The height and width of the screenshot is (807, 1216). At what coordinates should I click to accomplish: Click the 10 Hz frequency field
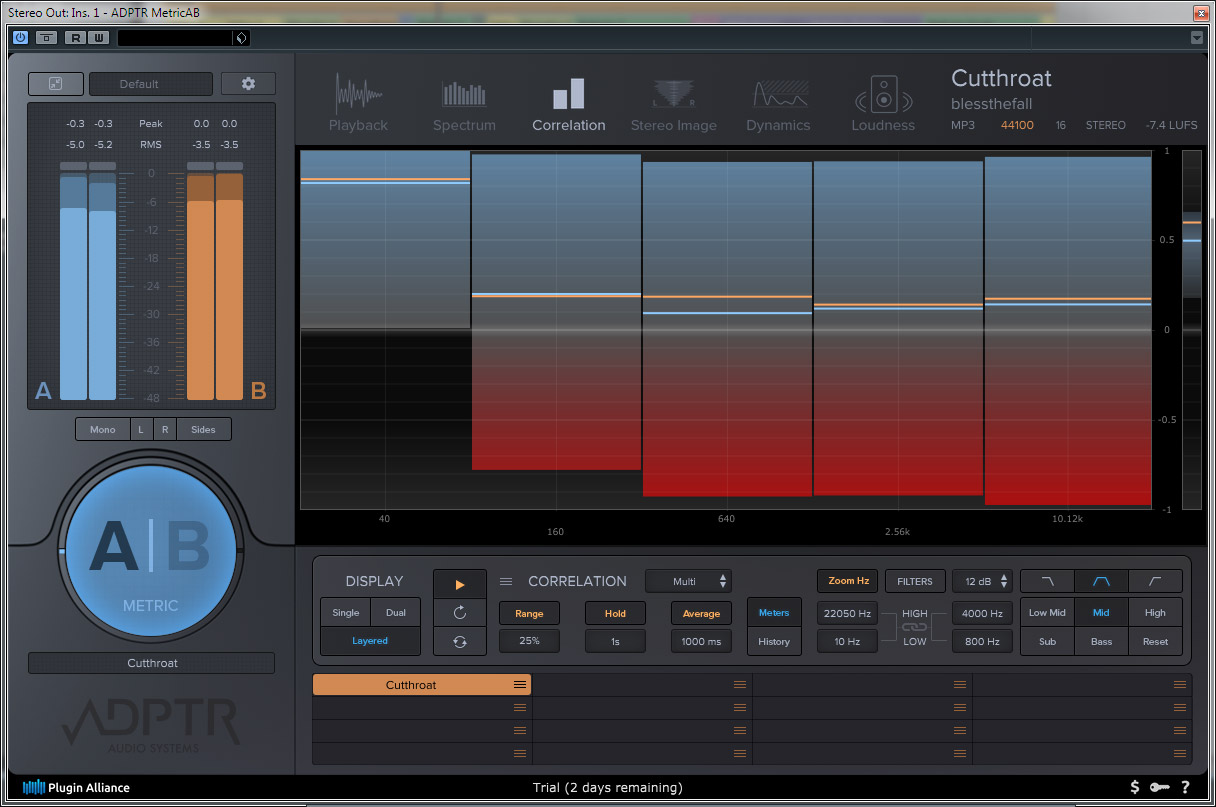point(848,641)
